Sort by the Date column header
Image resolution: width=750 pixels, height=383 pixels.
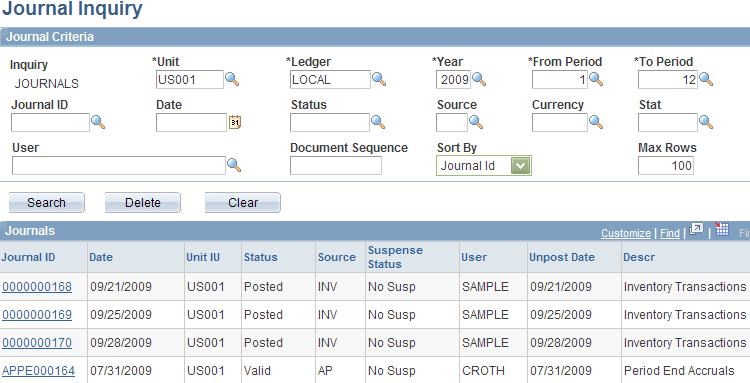101,257
